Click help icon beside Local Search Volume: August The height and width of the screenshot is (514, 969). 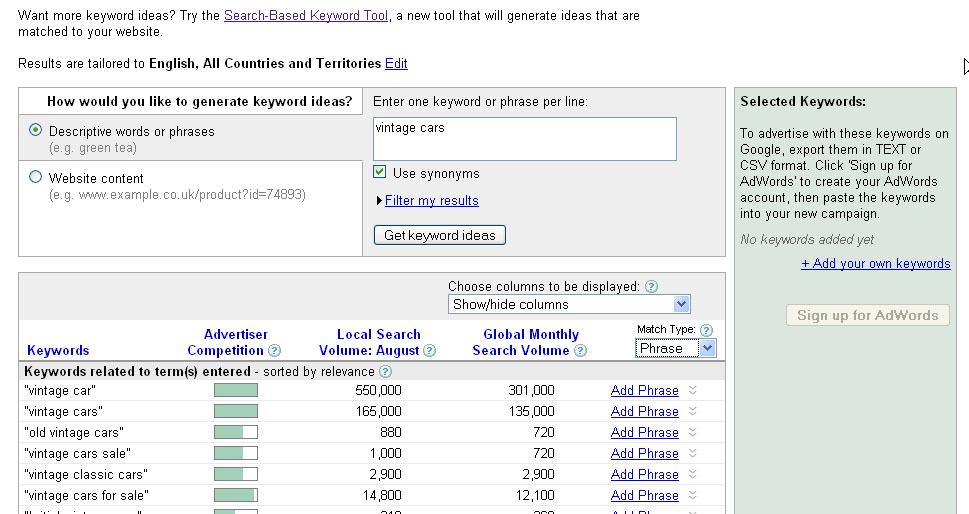[430, 351]
